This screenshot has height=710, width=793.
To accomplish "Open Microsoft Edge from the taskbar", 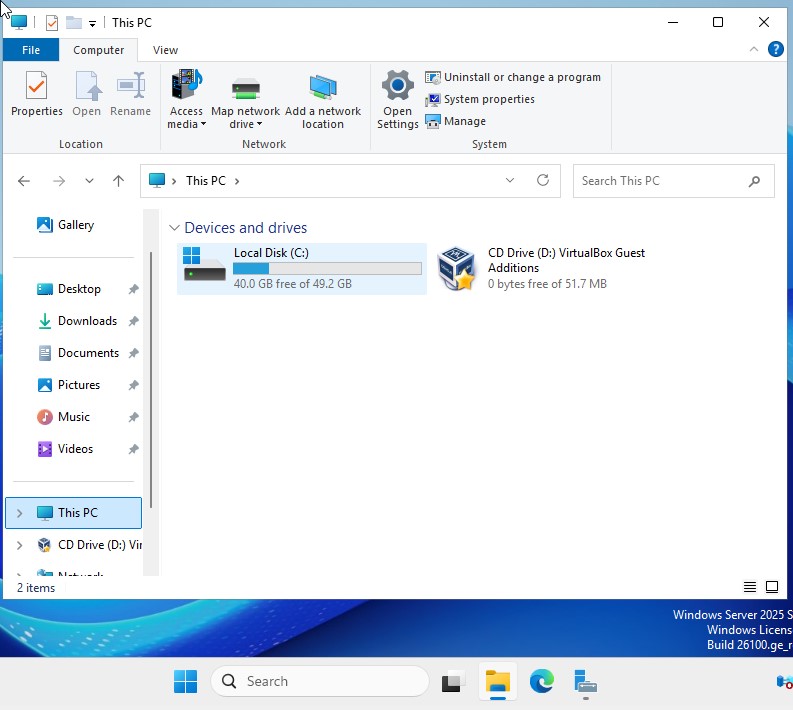I will click(541, 682).
